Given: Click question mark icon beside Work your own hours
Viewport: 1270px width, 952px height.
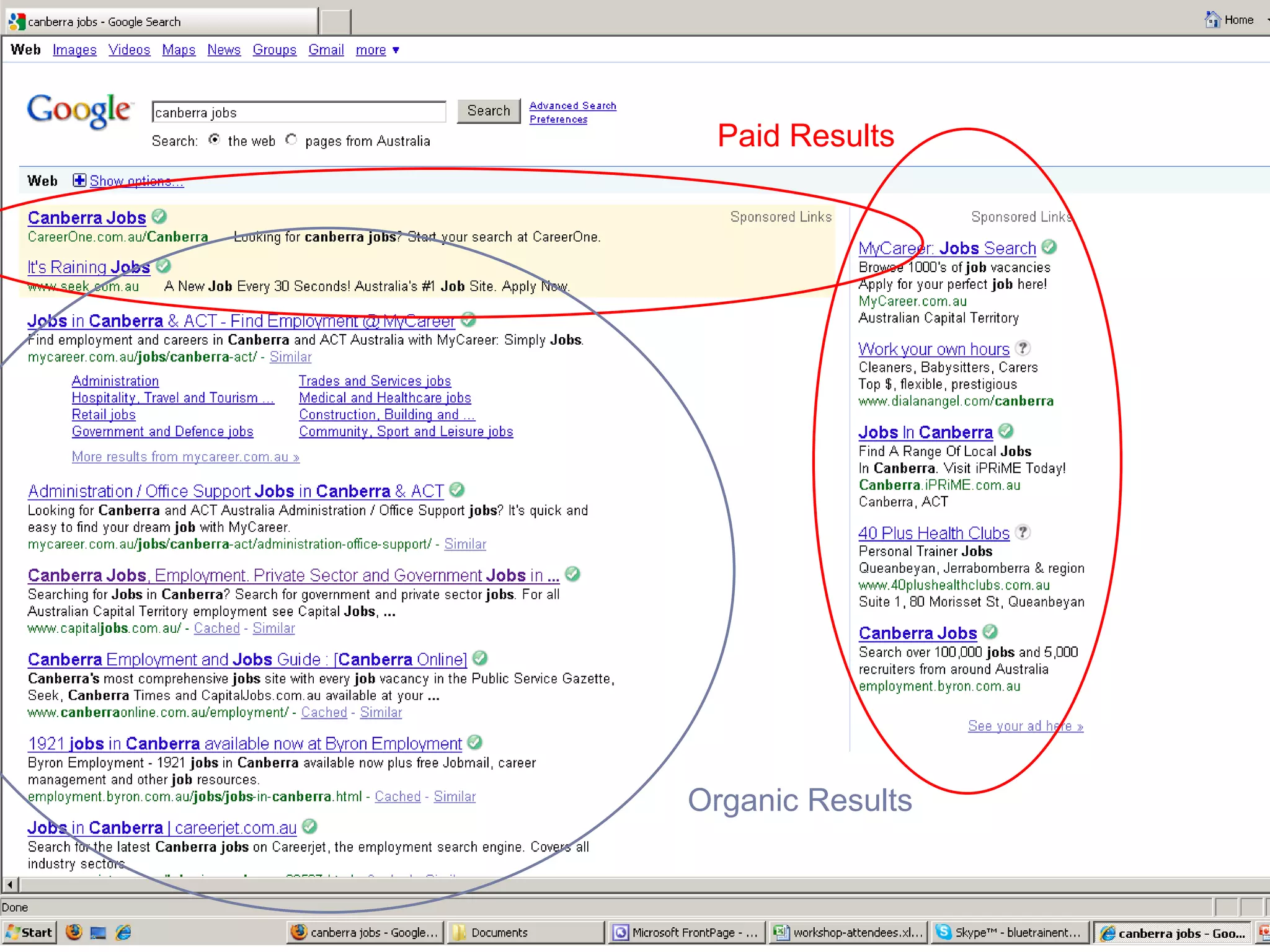Looking at the screenshot, I should pyautogui.click(x=1023, y=348).
